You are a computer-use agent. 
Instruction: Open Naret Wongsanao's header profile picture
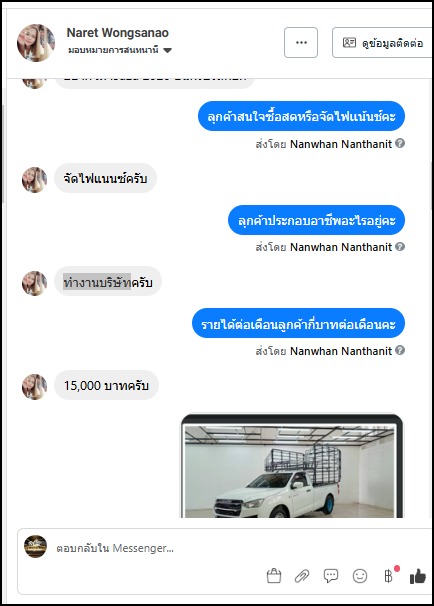pyautogui.click(x=36, y=43)
